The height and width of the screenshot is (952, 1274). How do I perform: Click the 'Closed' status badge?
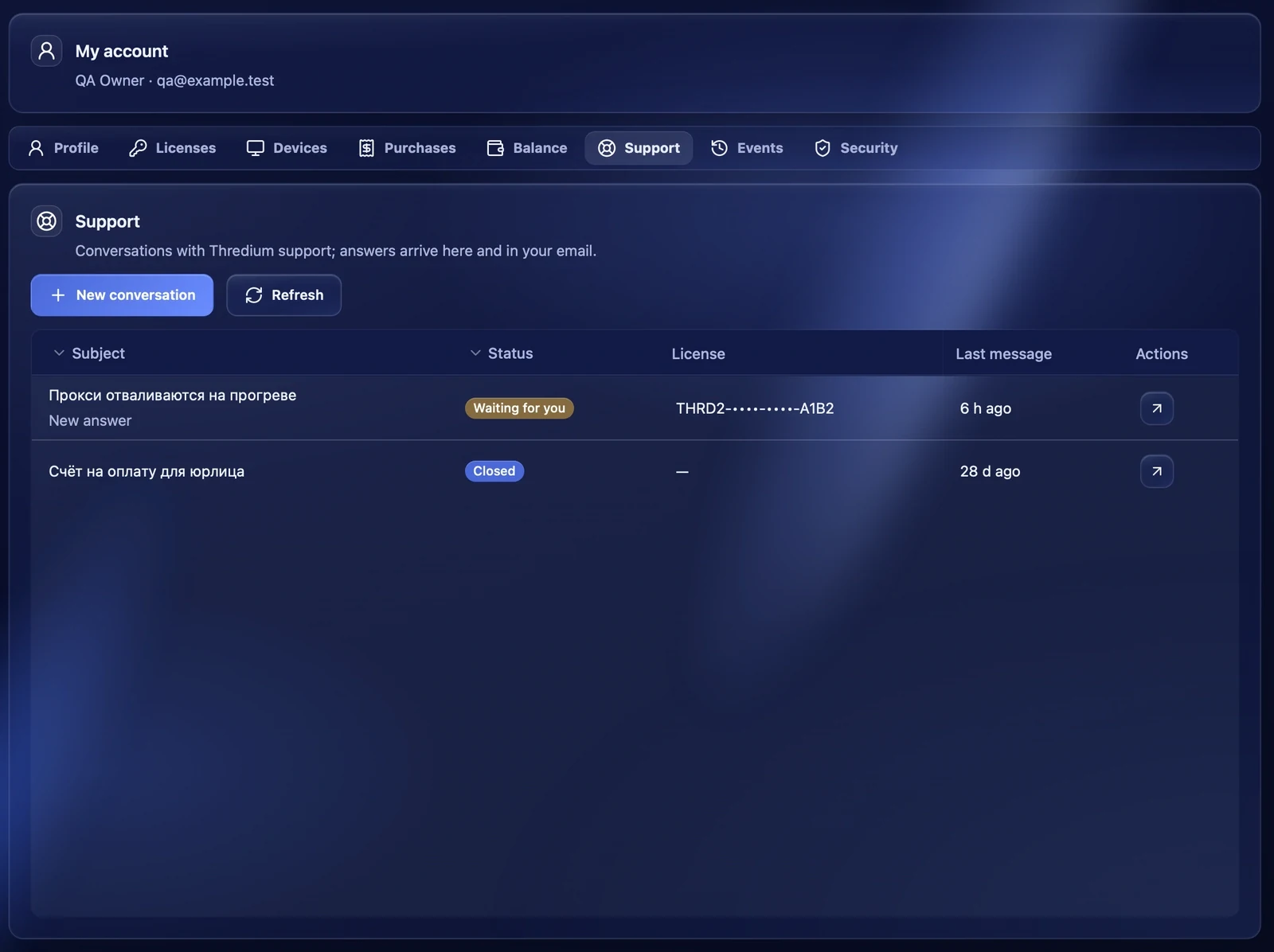(494, 471)
